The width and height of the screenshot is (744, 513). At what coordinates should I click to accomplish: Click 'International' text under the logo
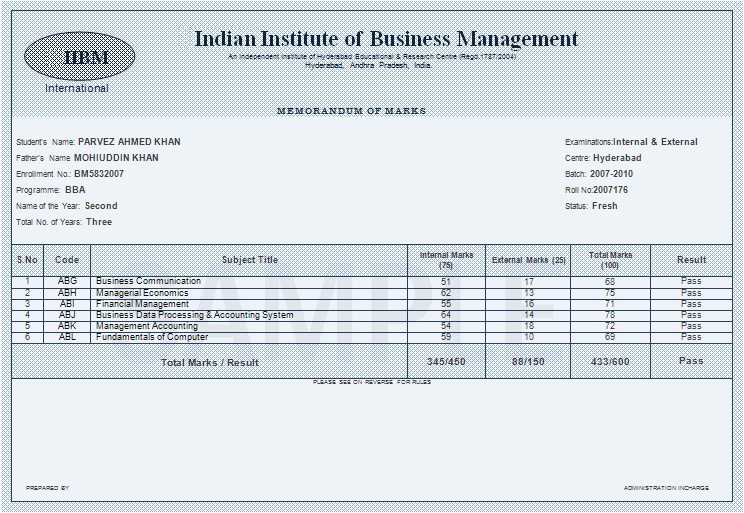click(77, 88)
